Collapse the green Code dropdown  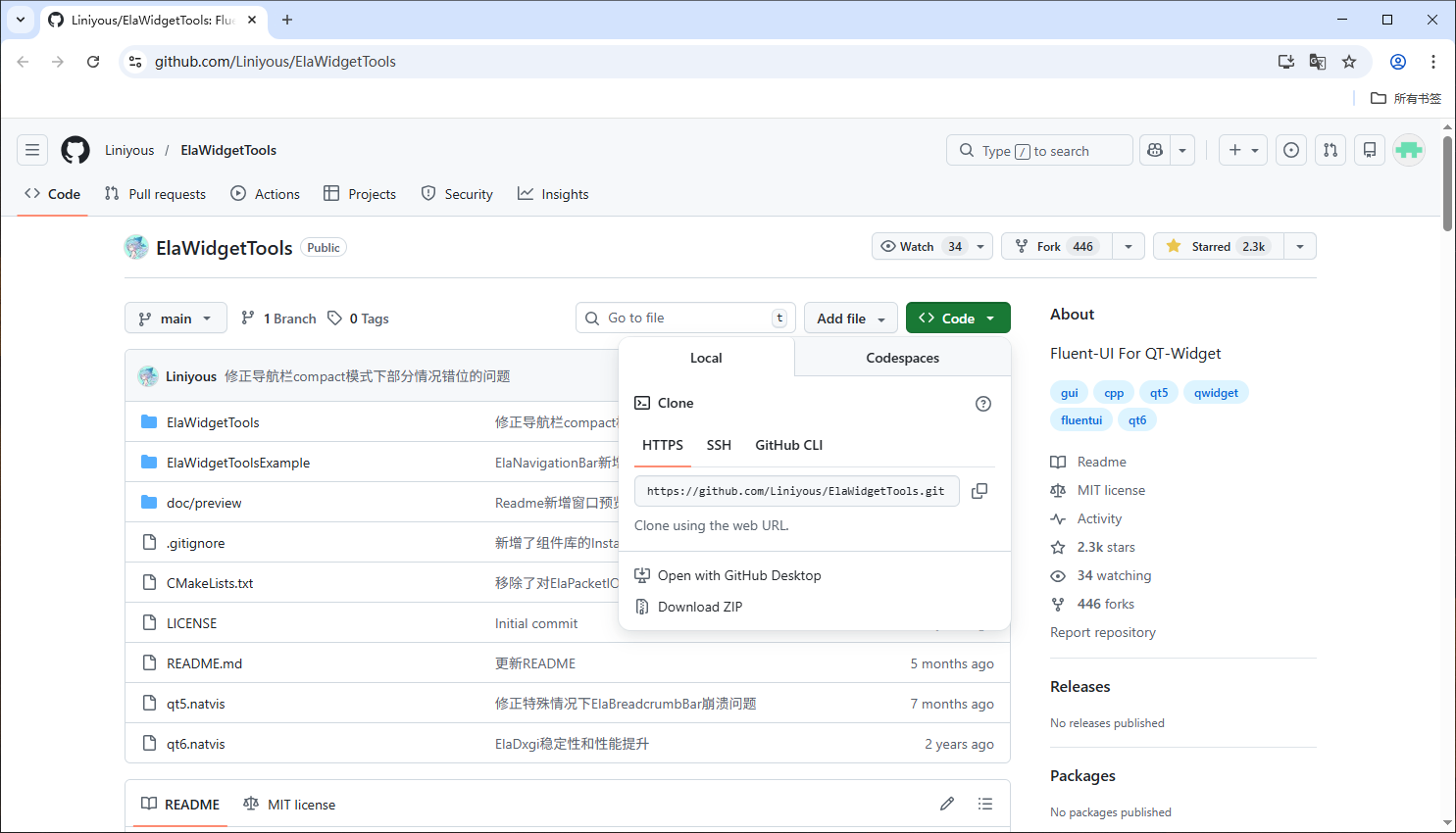point(958,318)
